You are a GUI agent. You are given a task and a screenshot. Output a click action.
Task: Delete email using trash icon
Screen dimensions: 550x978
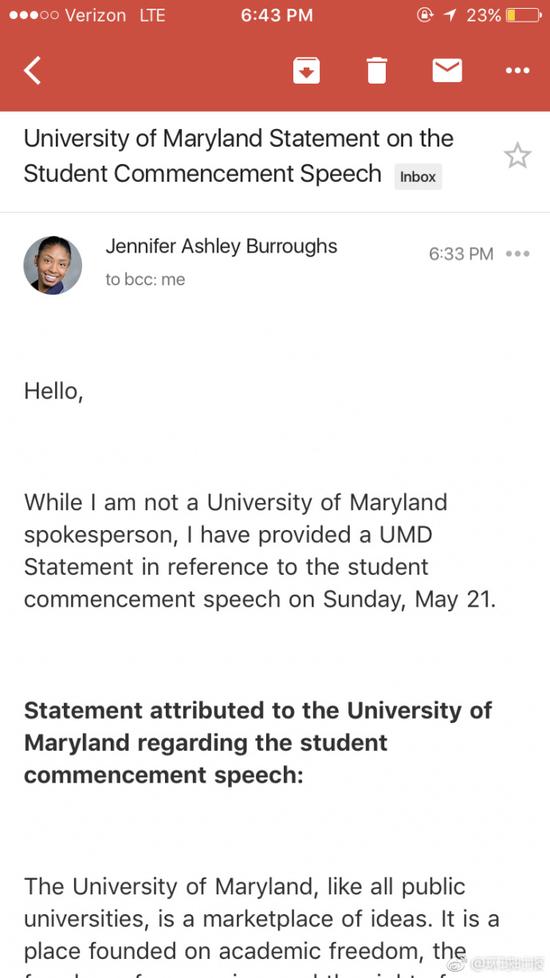(377, 70)
